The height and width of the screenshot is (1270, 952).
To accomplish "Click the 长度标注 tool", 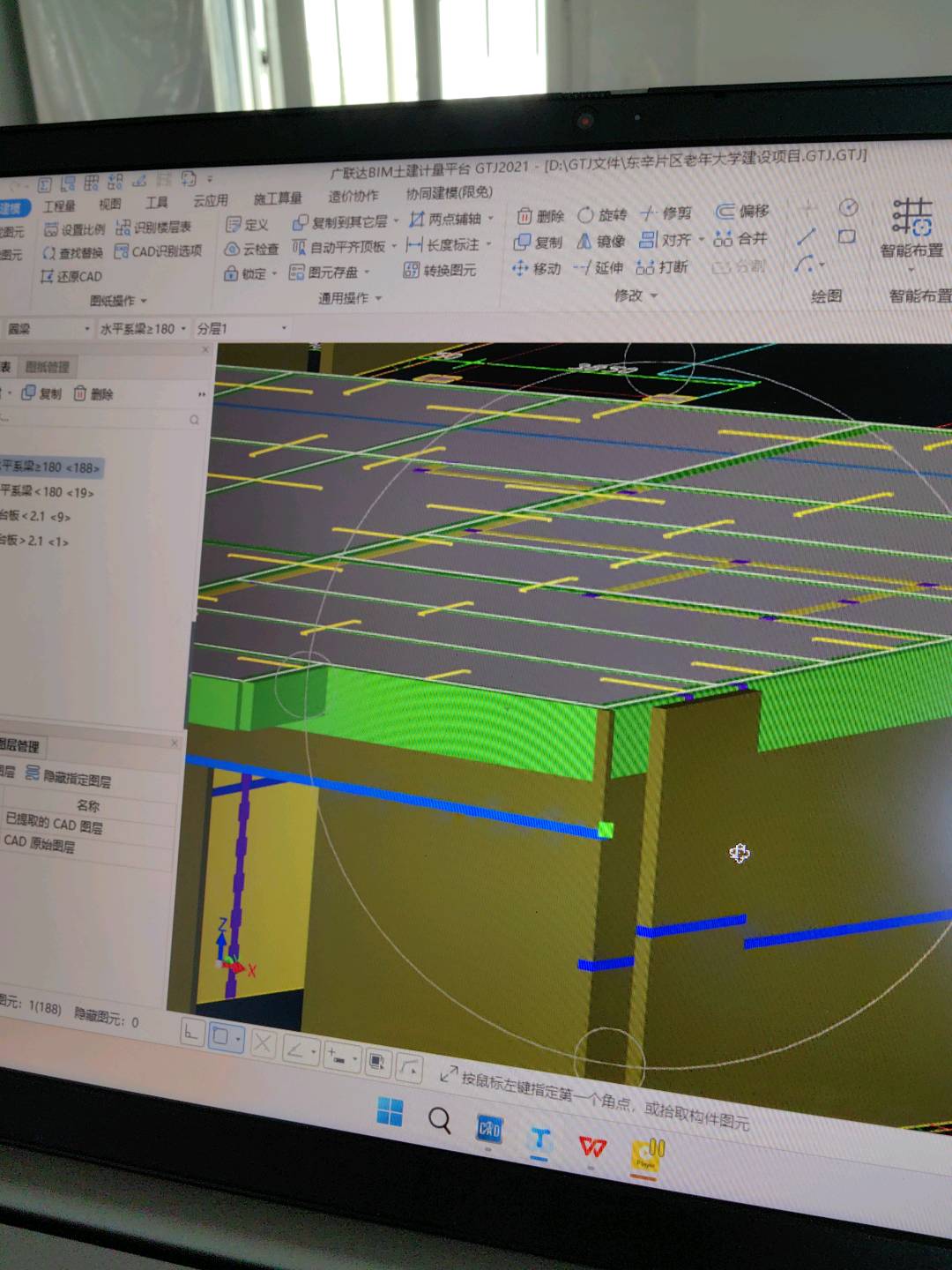I will pos(443,245).
